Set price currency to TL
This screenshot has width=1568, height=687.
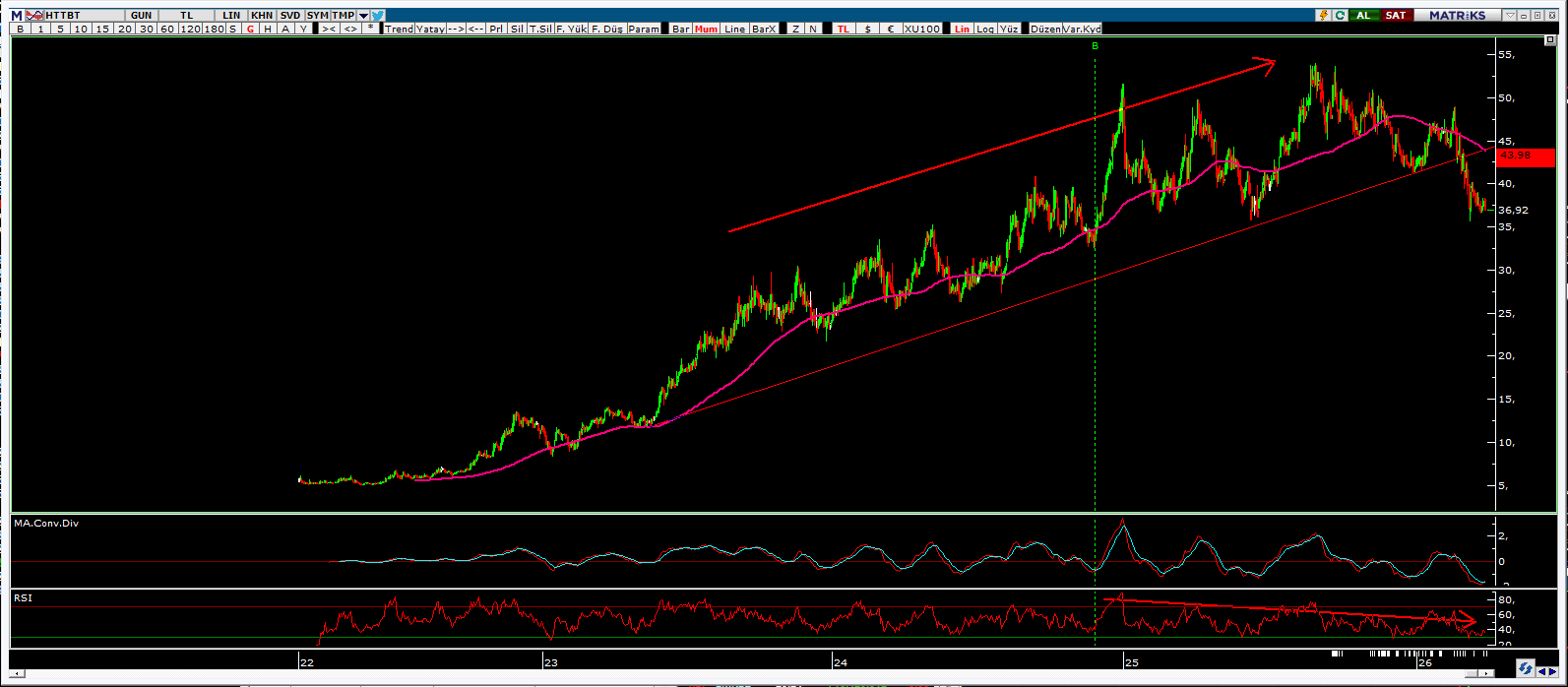click(844, 29)
